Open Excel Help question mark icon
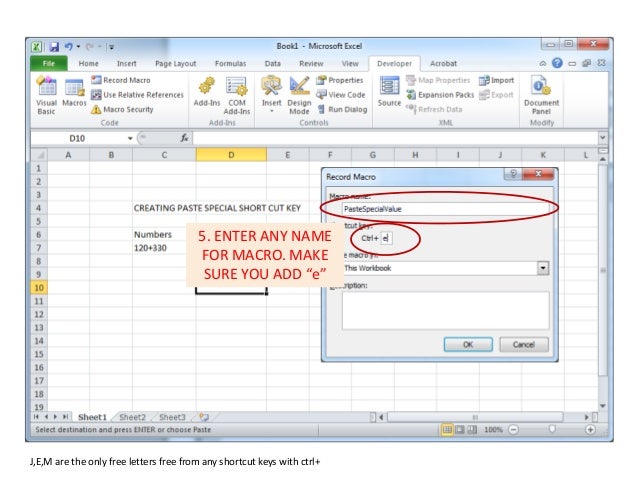This screenshot has width=638, height=479. 557,63
